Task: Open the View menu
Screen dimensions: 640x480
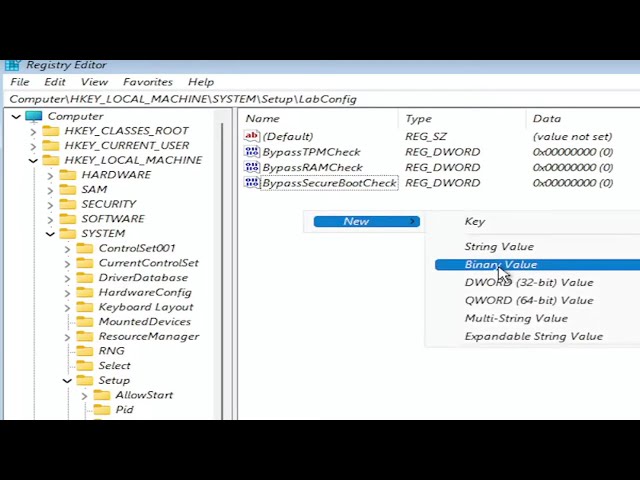Action: (94, 82)
